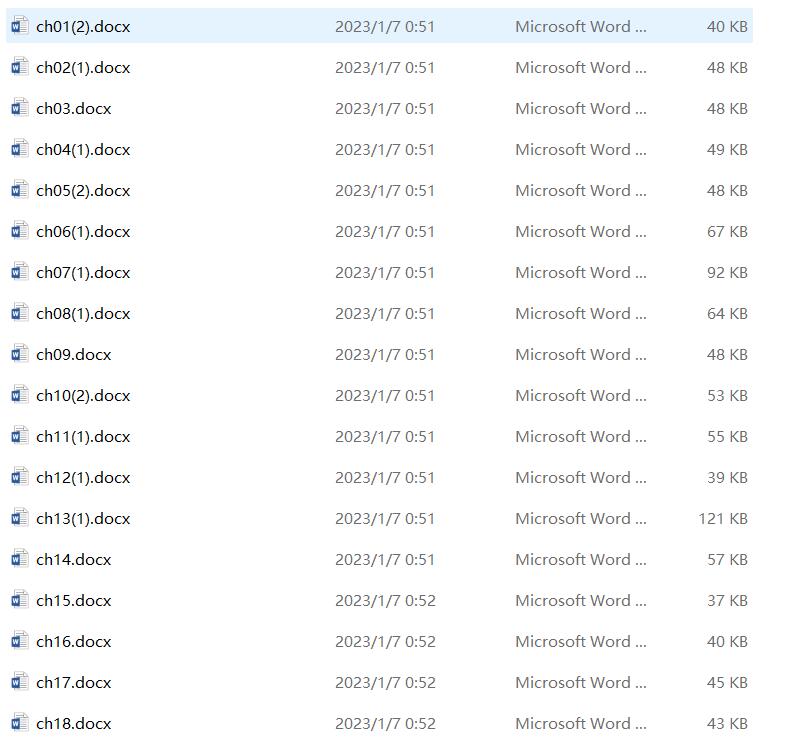Click the 55 KB size value
This screenshot has width=785, height=753.
point(727,437)
